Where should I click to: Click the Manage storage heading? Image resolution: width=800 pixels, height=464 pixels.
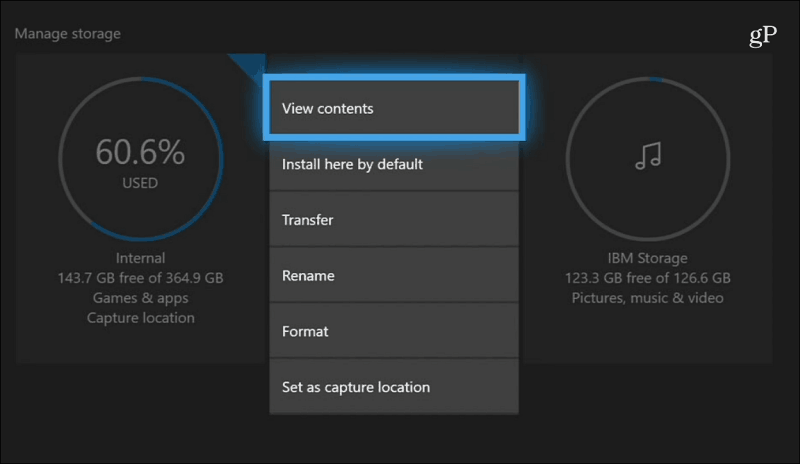(68, 34)
